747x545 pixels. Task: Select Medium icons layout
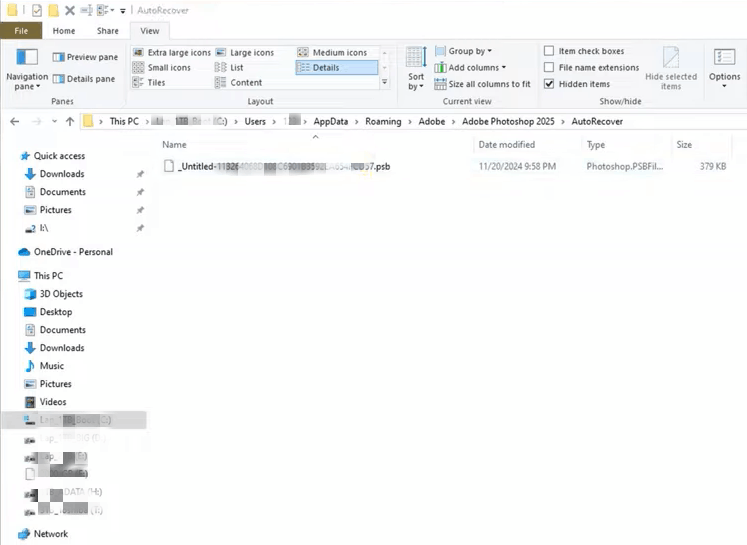[x=333, y=52]
